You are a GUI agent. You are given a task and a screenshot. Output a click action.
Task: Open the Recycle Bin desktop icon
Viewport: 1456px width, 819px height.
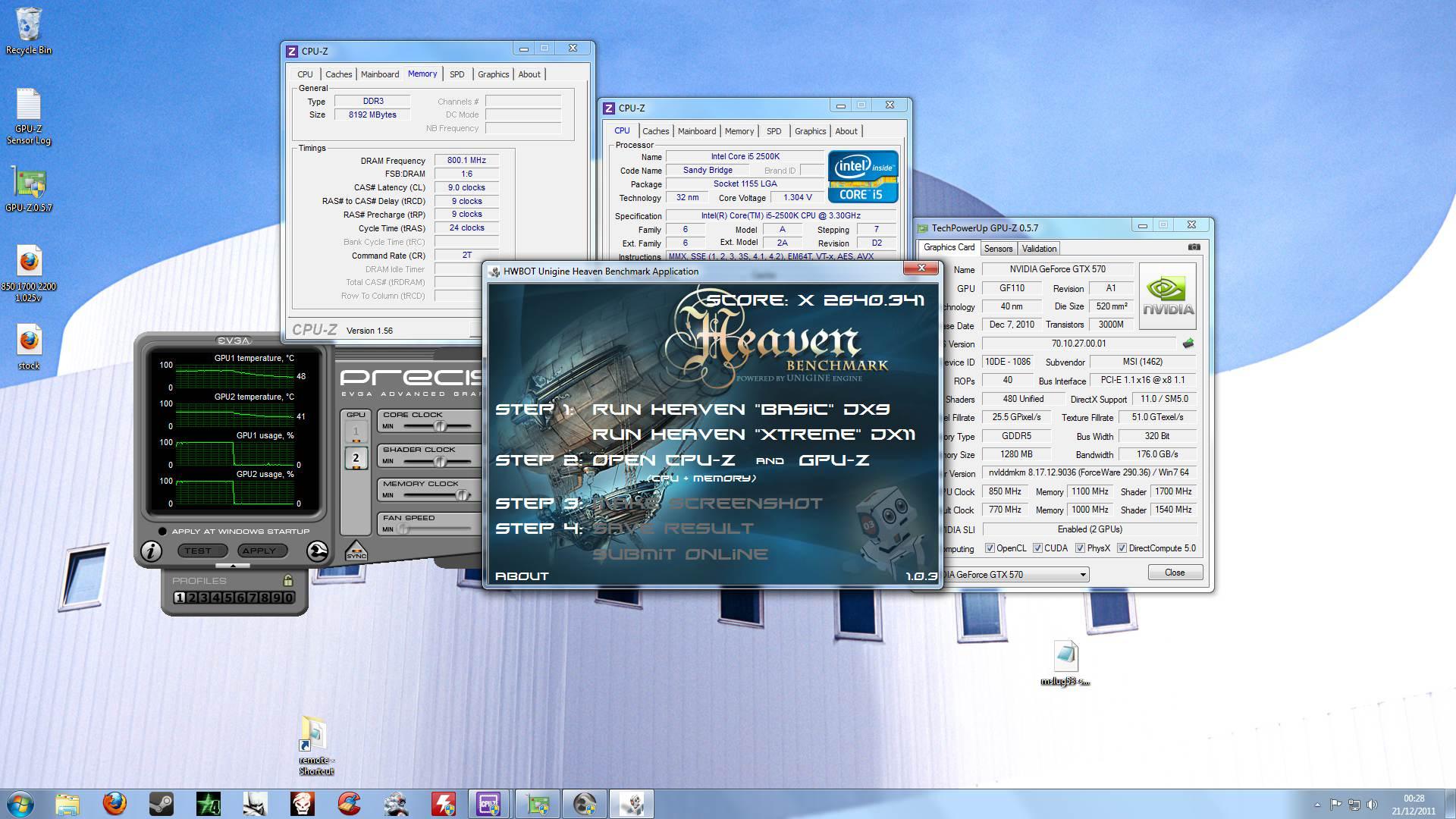tap(29, 31)
